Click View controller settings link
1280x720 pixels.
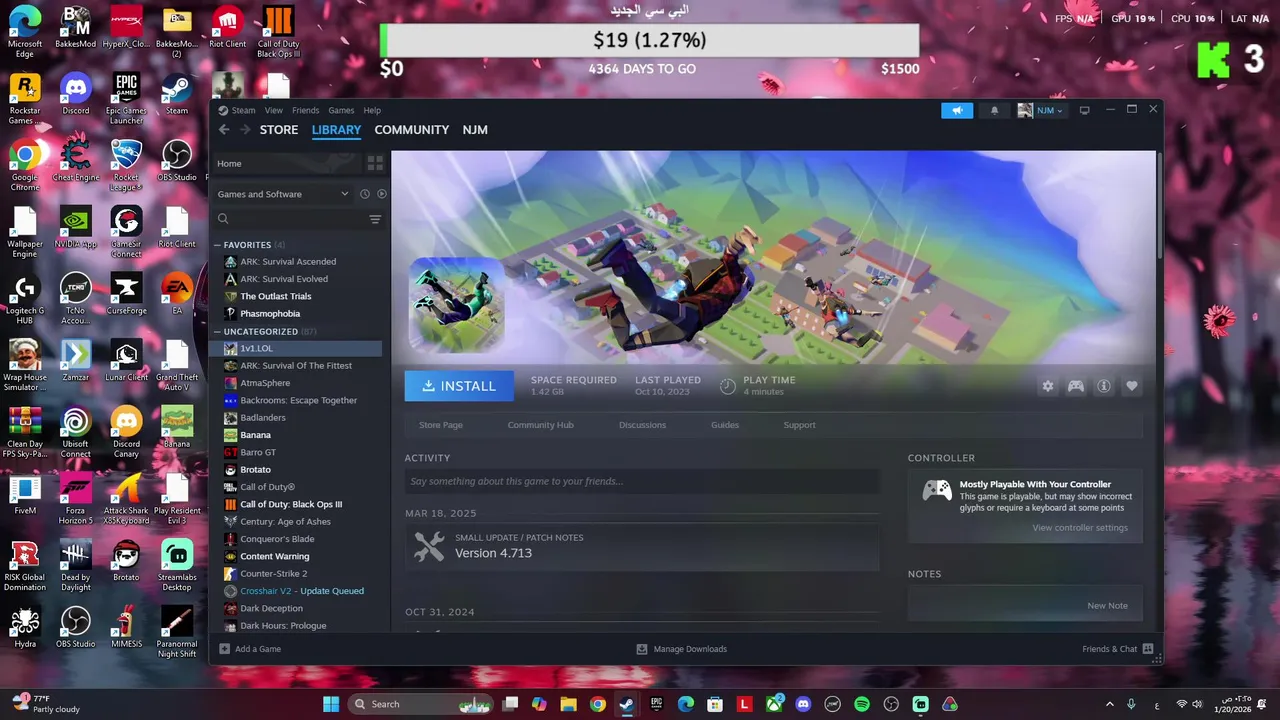pyautogui.click(x=1080, y=528)
